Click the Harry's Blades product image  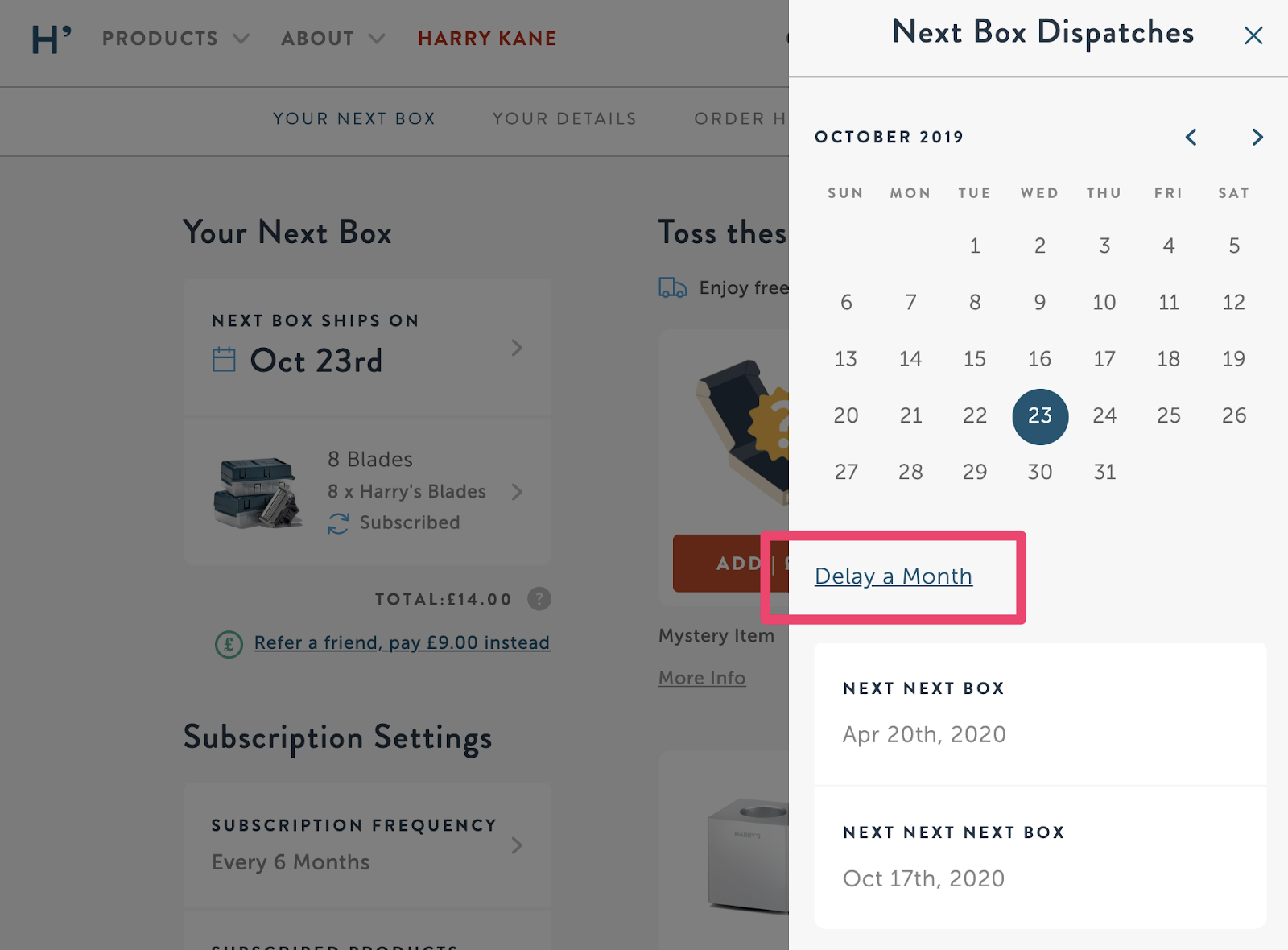tap(258, 491)
